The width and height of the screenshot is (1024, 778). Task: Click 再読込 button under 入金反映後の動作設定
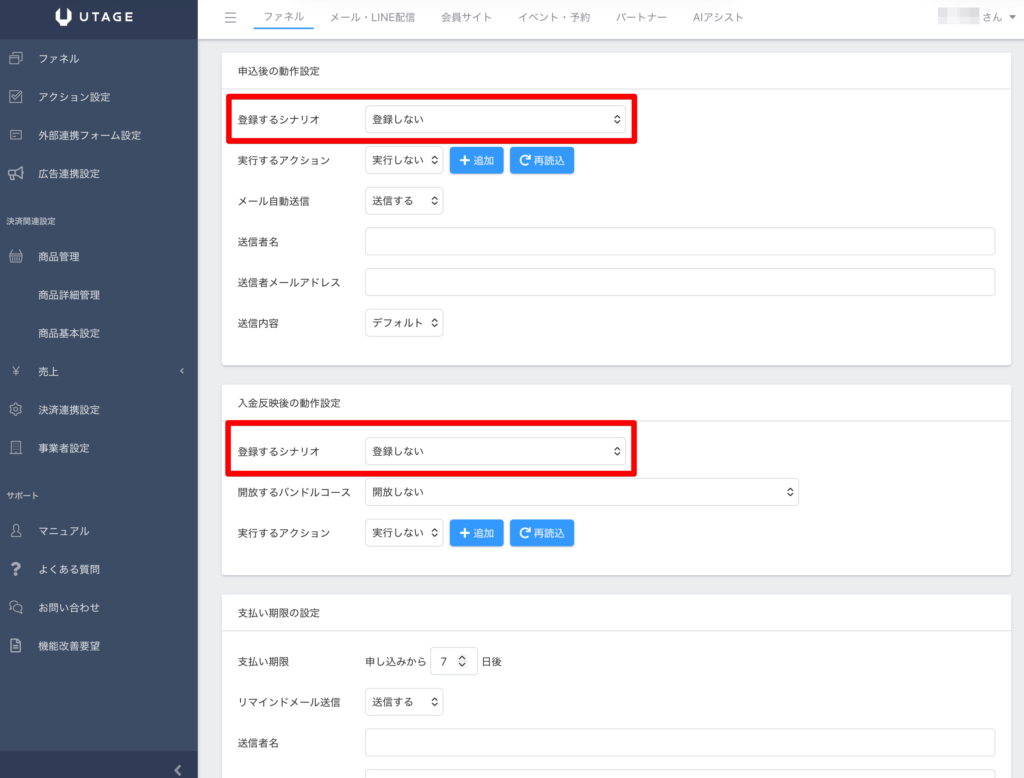[542, 534]
